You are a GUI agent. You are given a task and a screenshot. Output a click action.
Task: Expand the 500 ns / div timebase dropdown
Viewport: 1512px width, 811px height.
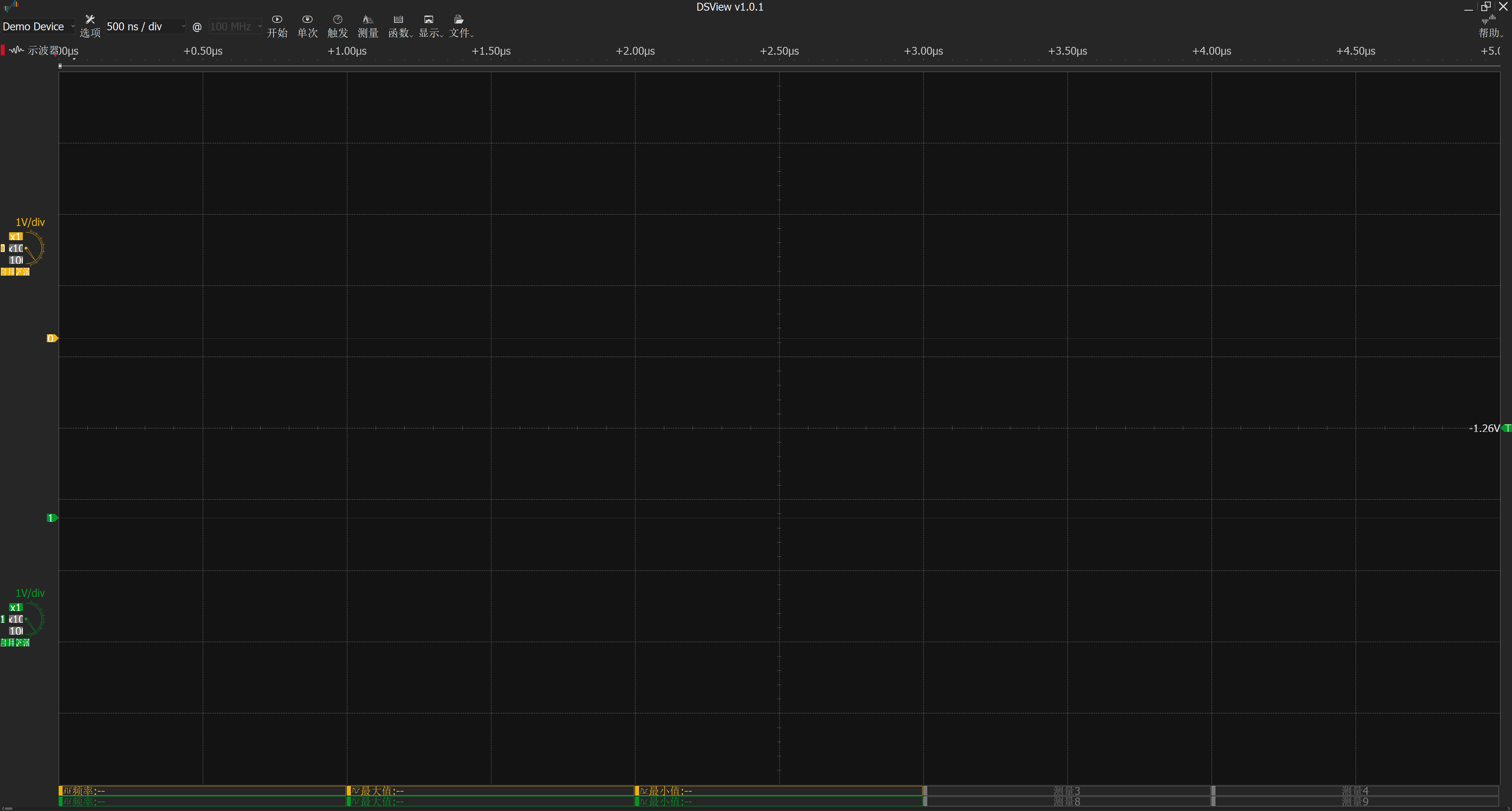click(146, 26)
